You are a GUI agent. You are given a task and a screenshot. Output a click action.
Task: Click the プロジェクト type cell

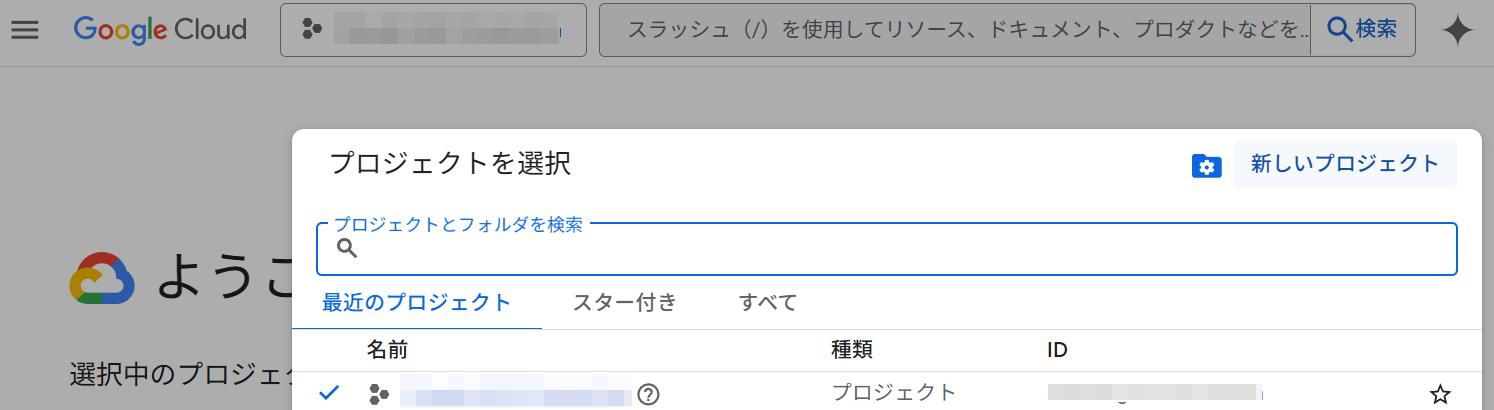(894, 393)
